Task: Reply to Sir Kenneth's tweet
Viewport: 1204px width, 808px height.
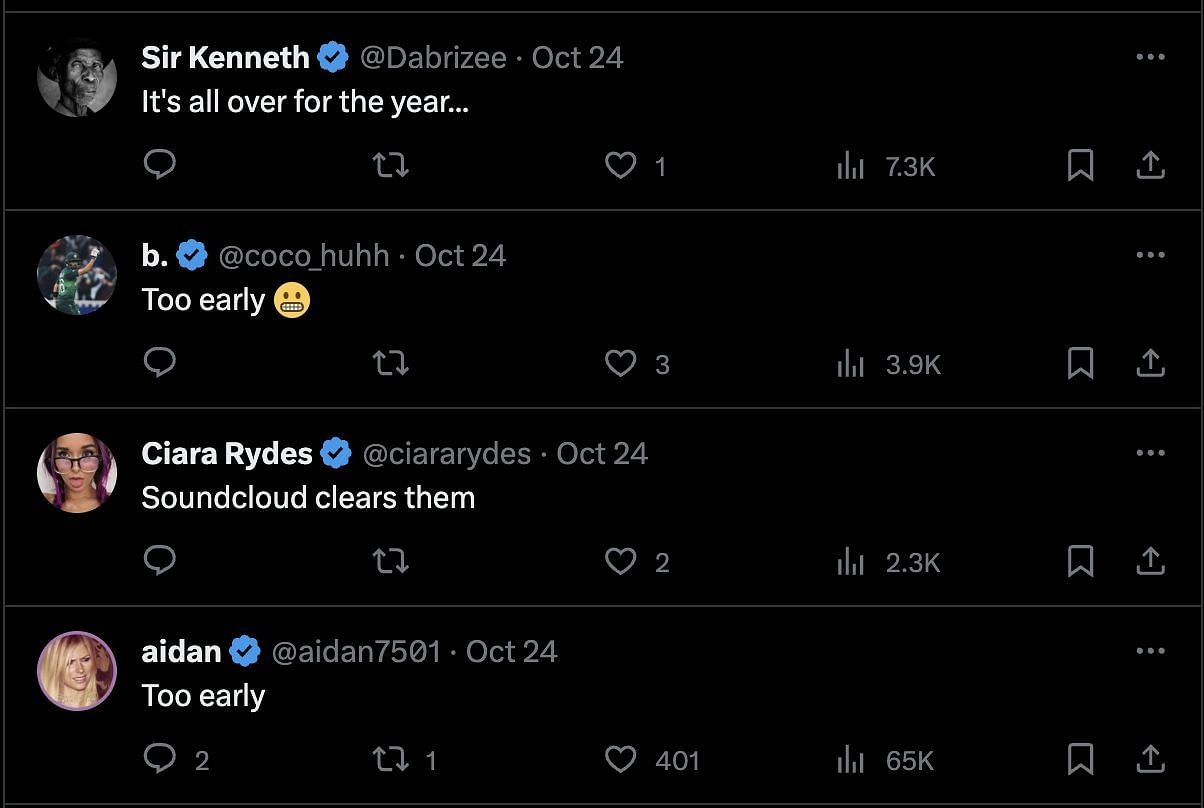Action: [160, 165]
